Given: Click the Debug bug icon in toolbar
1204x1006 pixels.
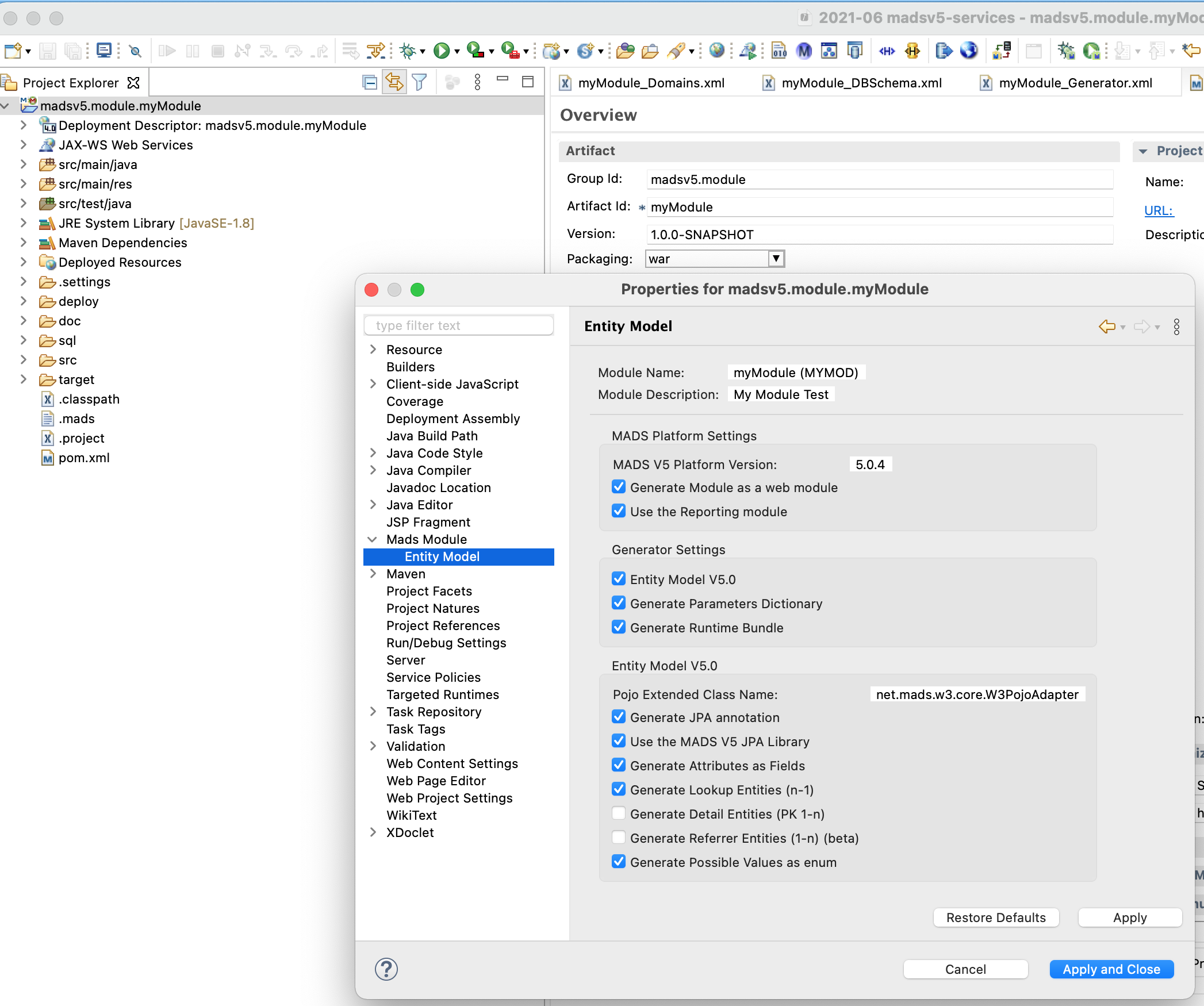Looking at the screenshot, I should coord(408,51).
